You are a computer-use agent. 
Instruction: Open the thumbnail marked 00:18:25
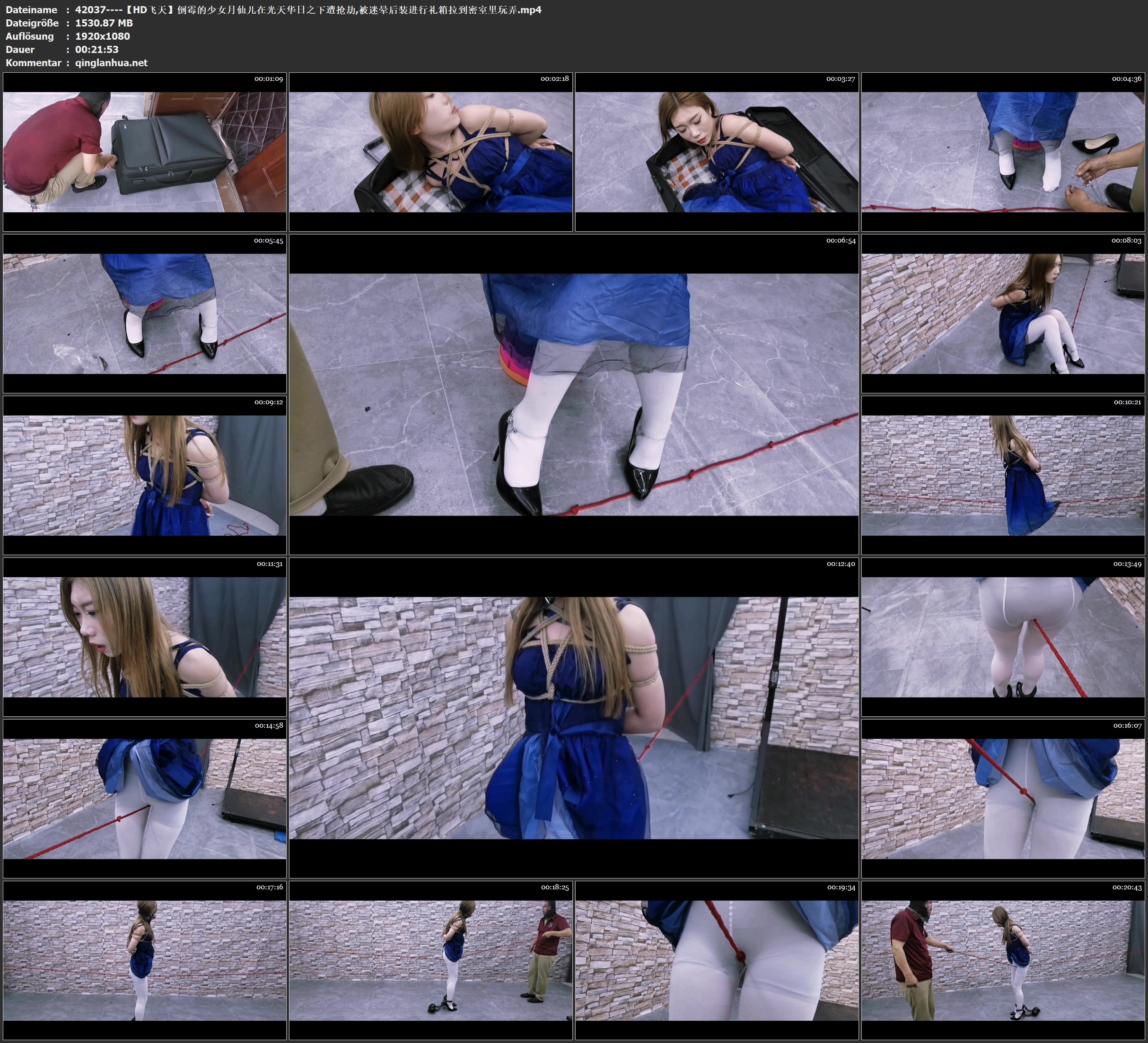[x=430, y=960]
